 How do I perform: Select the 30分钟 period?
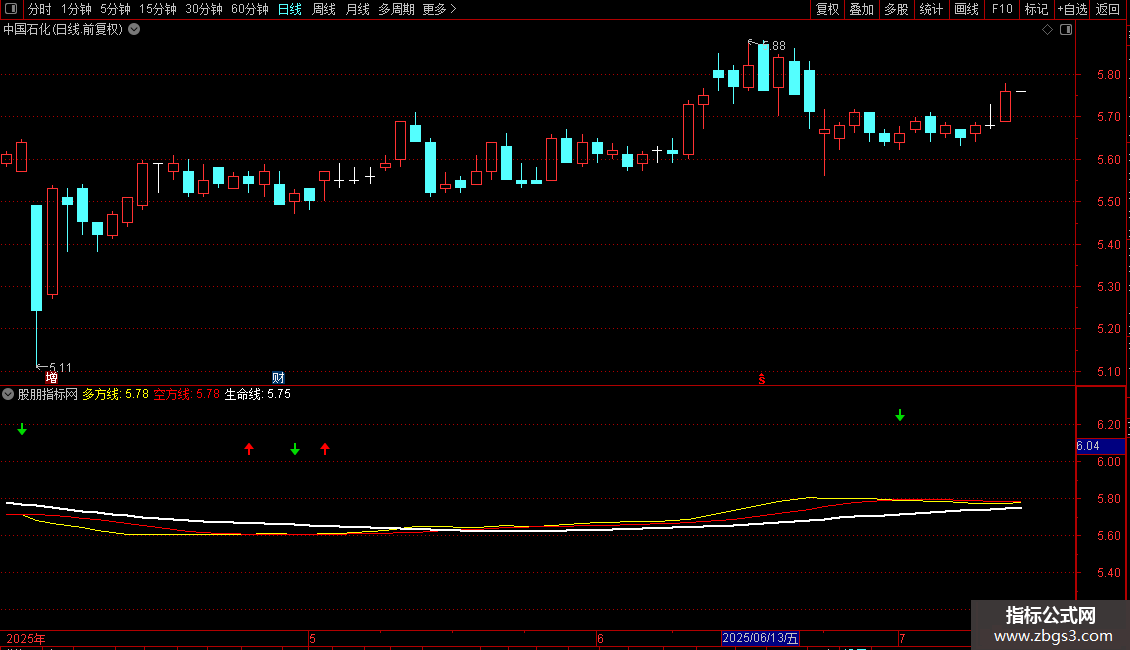[204, 9]
